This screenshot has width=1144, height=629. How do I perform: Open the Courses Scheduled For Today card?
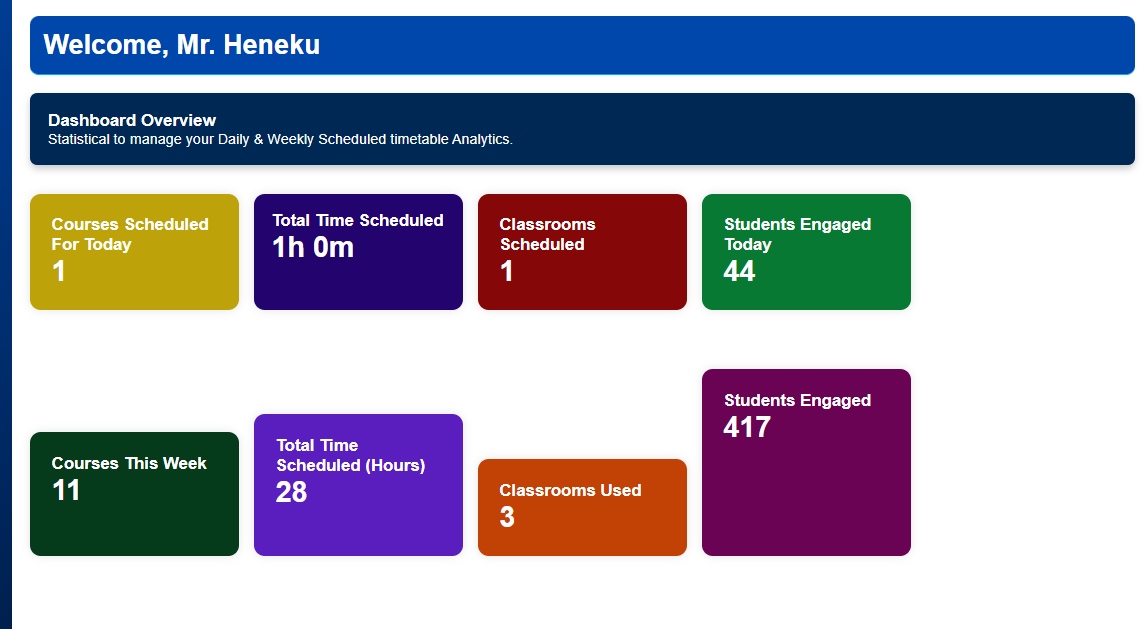tap(134, 252)
